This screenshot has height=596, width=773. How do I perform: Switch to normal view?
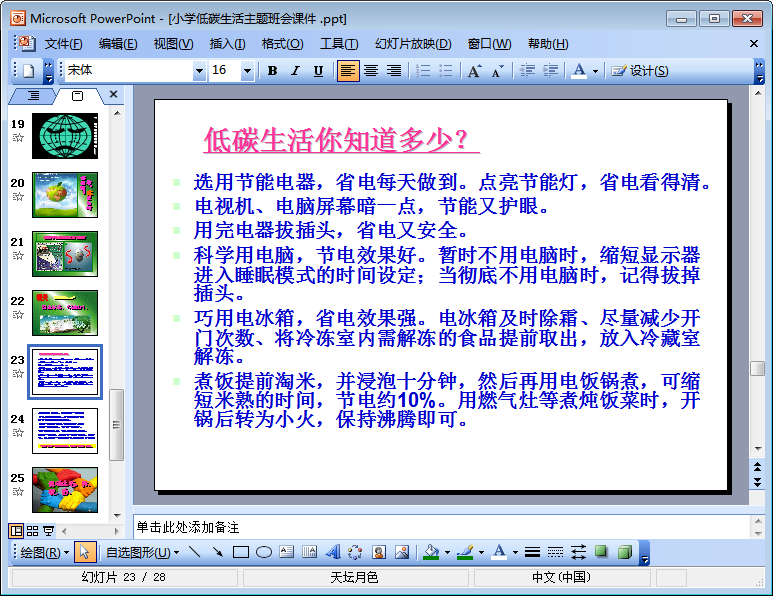[x=16, y=531]
